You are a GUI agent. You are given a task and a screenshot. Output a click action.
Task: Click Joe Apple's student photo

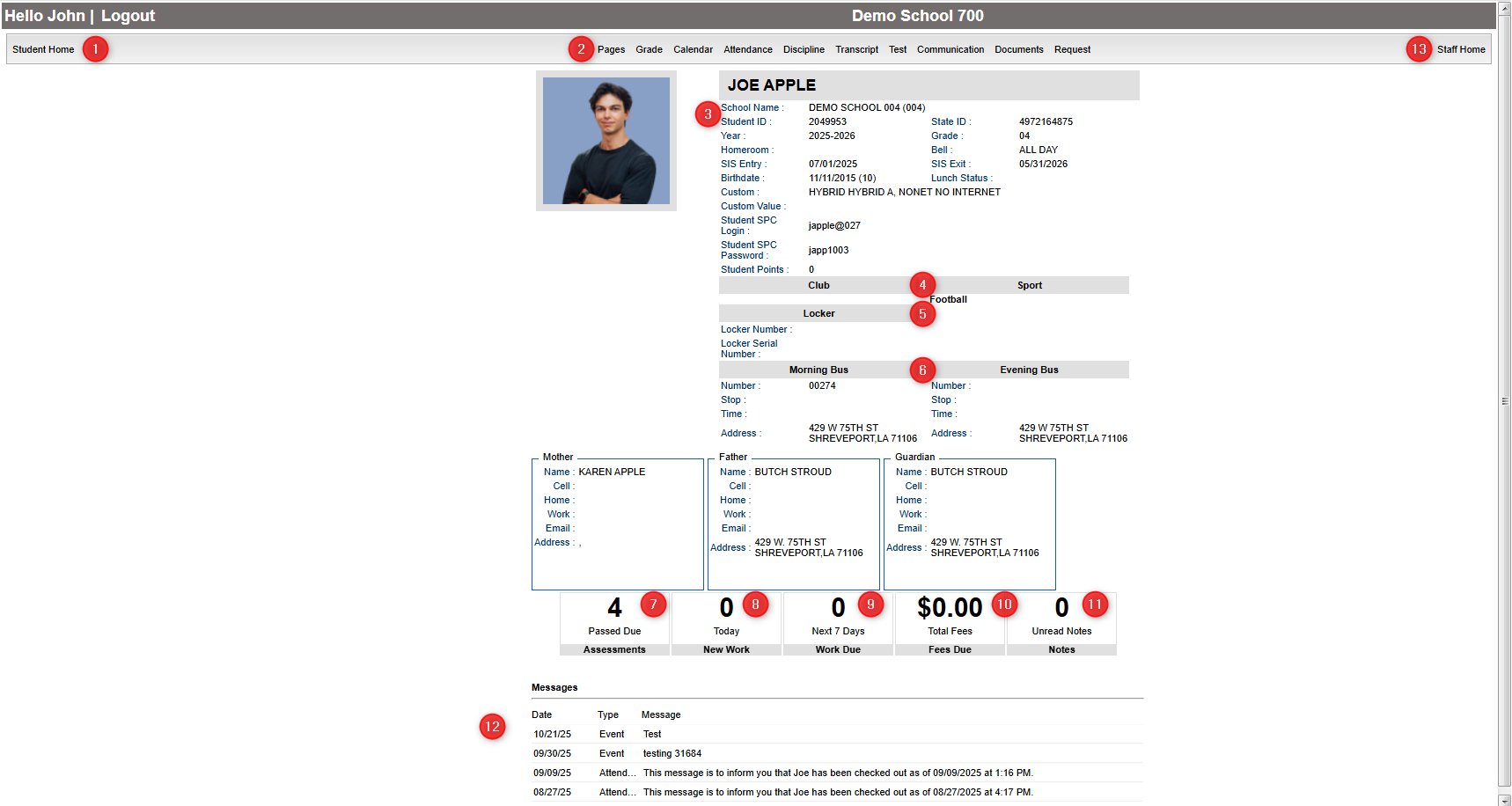[x=606, y=141]
